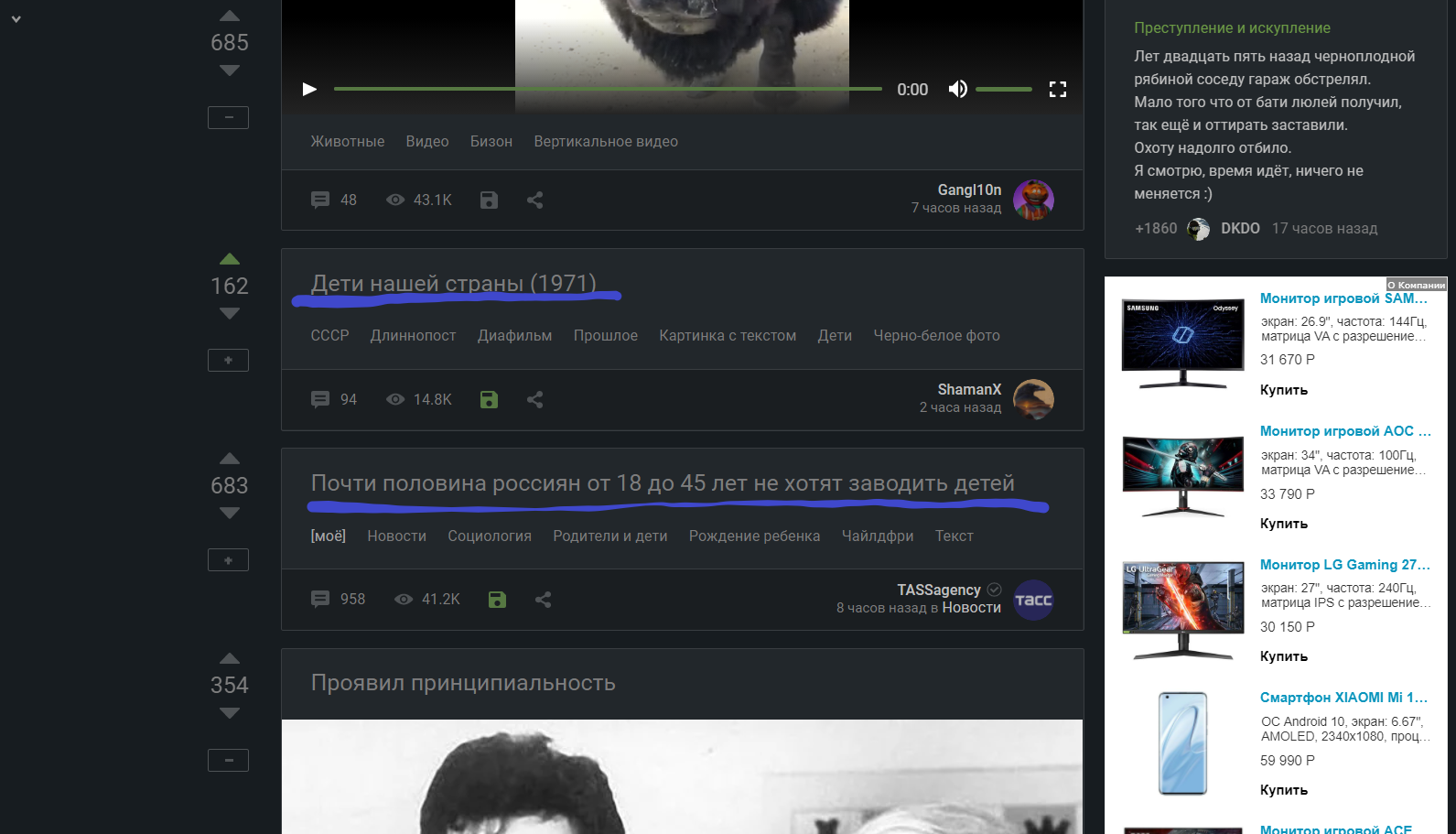This screenshot has height=834, width=1456.
Task: Share the 'Дети нашей страны' post
Action: (x=535, y=399)
